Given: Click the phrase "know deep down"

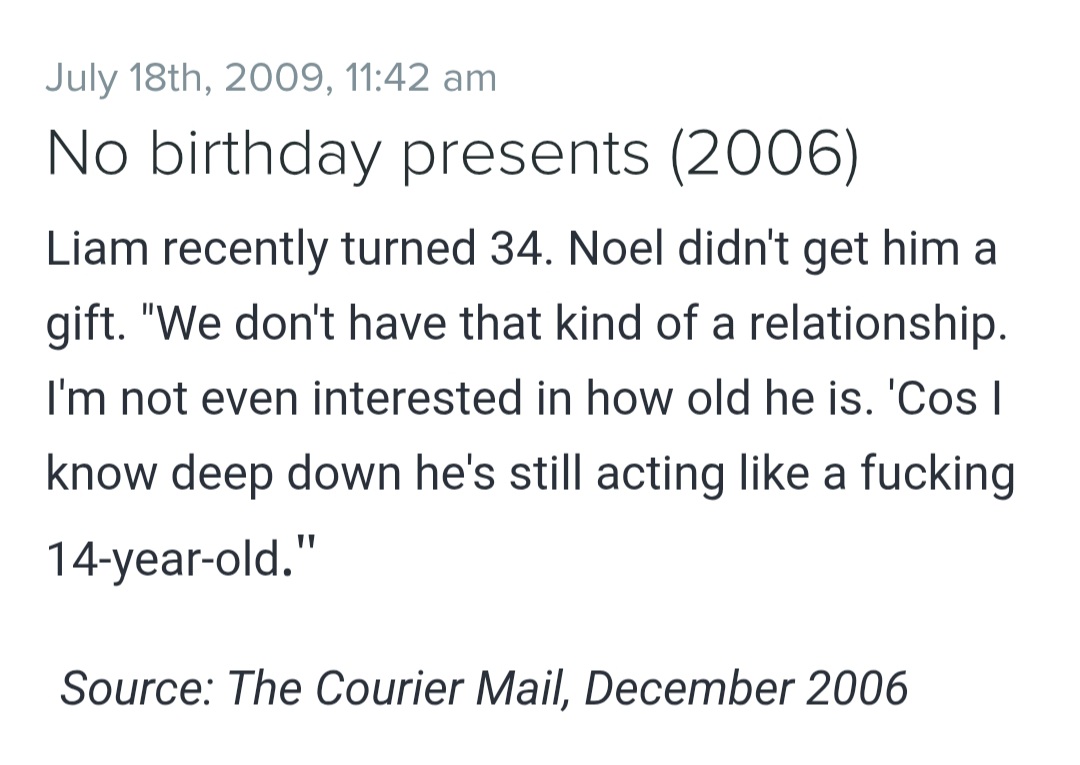Looking at the screenshot, I should tap(224, 474).
